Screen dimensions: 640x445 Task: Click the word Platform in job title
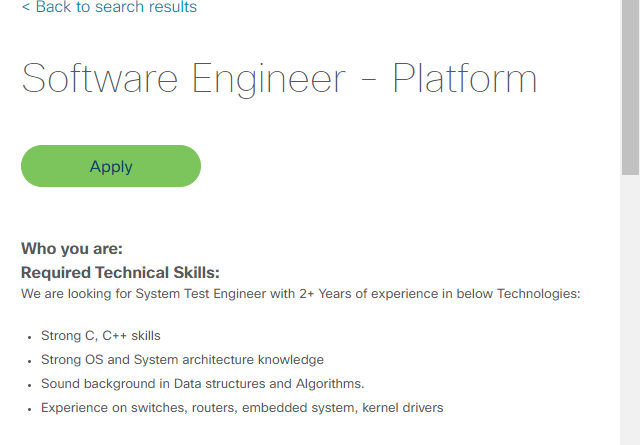pos(464,79)
